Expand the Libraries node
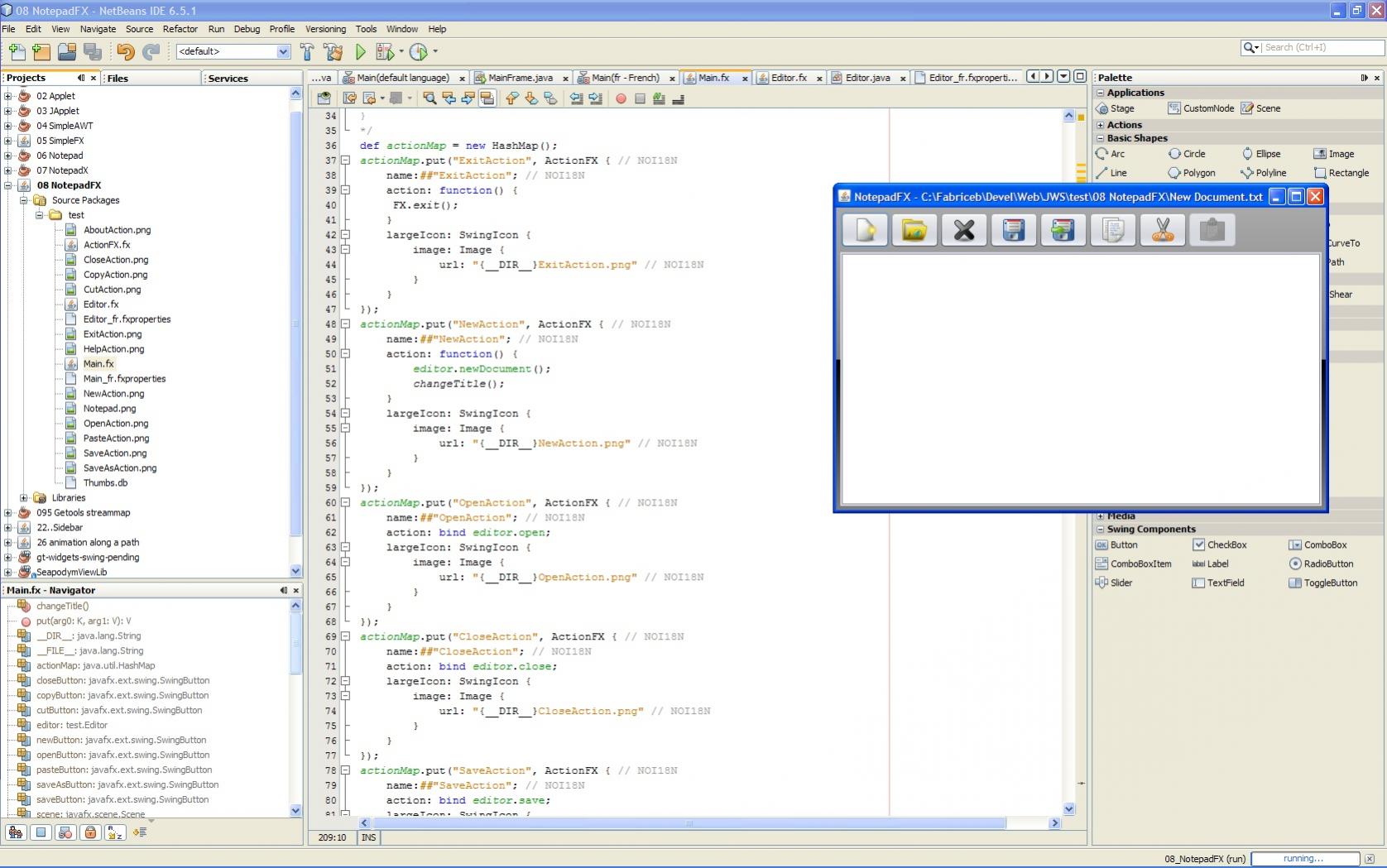1387x868 pixels. (24, 498)
